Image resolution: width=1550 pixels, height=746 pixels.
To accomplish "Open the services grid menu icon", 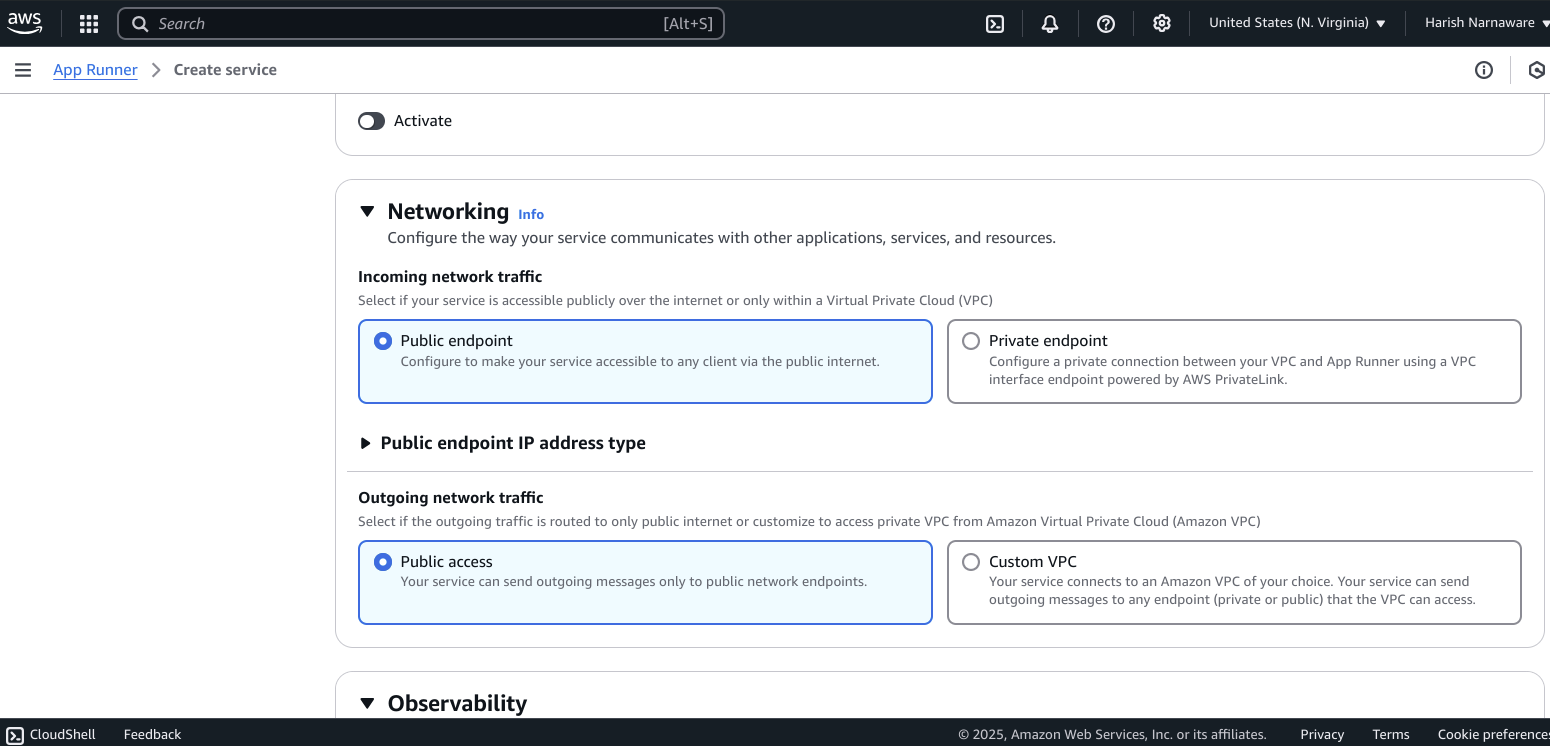I will tap(89, 24).
